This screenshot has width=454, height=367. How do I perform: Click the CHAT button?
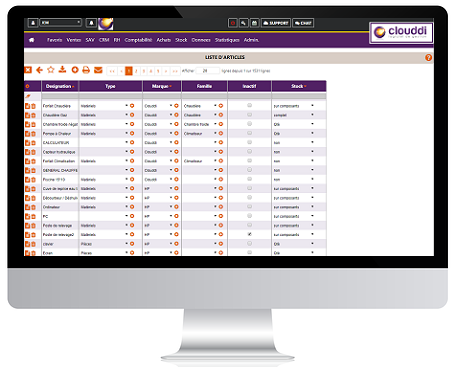click(303, 23)
